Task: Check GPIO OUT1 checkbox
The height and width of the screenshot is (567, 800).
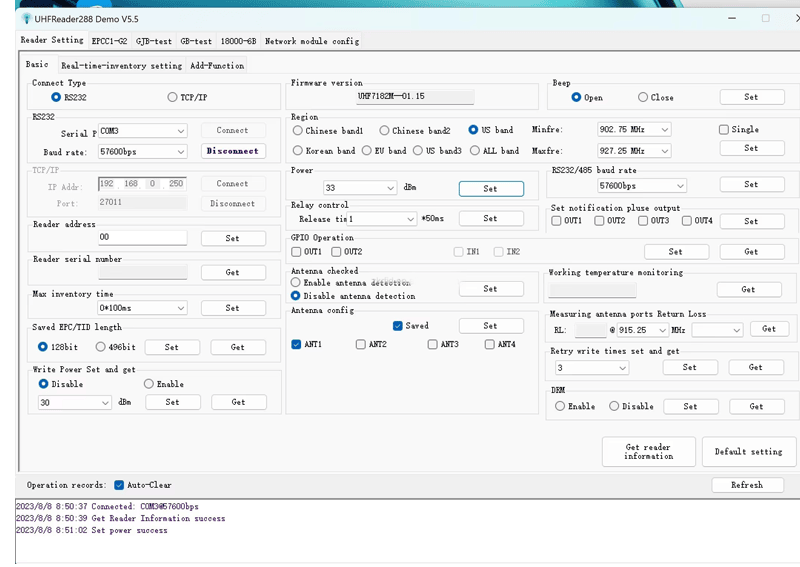Action: coord(306,252)
